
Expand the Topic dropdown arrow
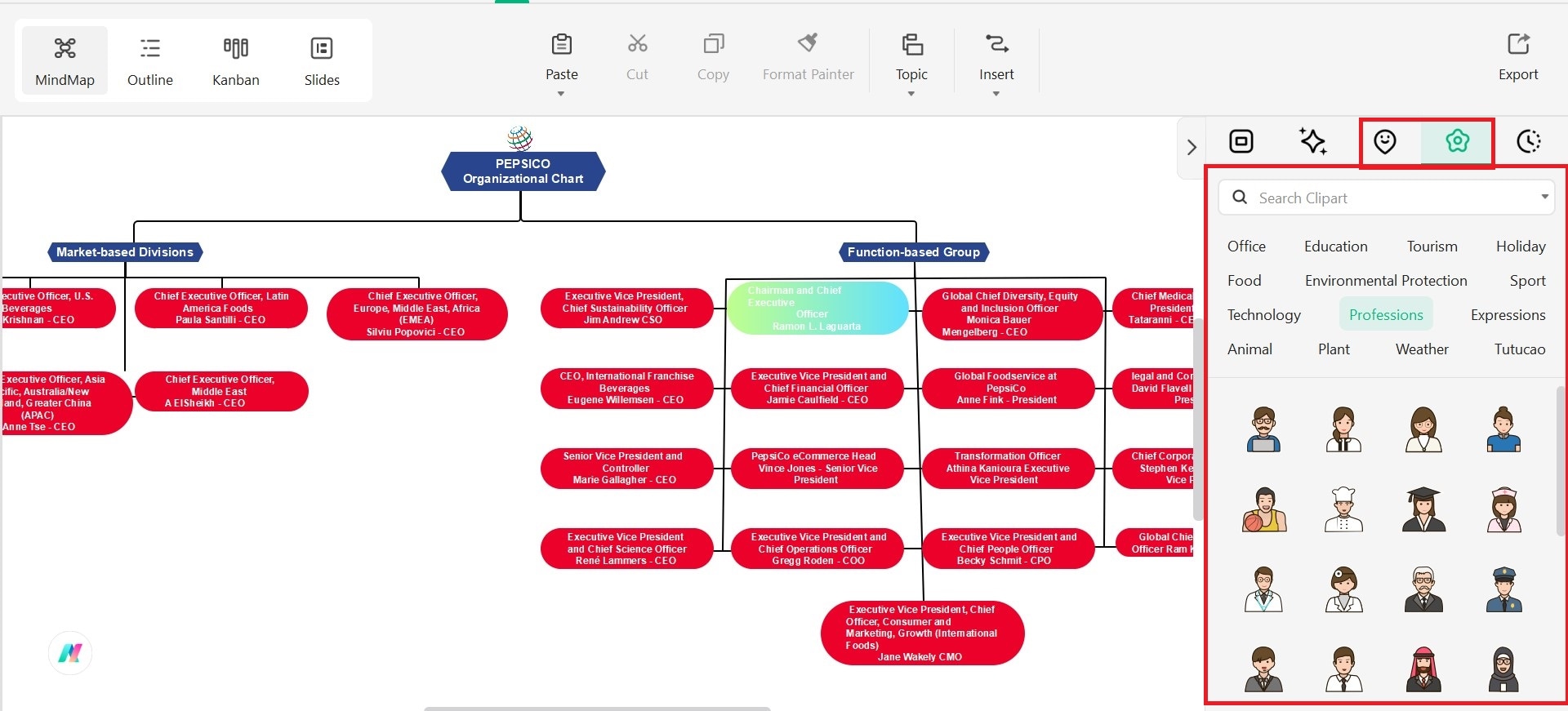coord(911,94)
